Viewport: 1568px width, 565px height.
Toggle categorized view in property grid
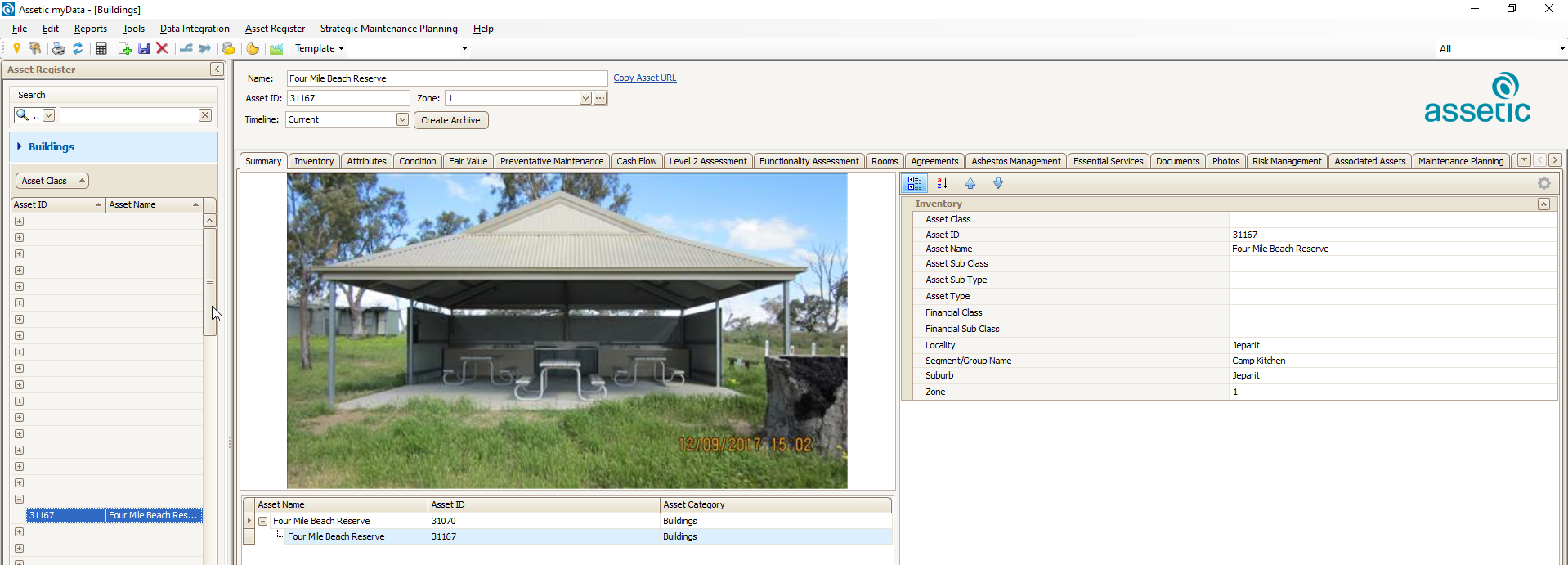[x=915, y=183]
